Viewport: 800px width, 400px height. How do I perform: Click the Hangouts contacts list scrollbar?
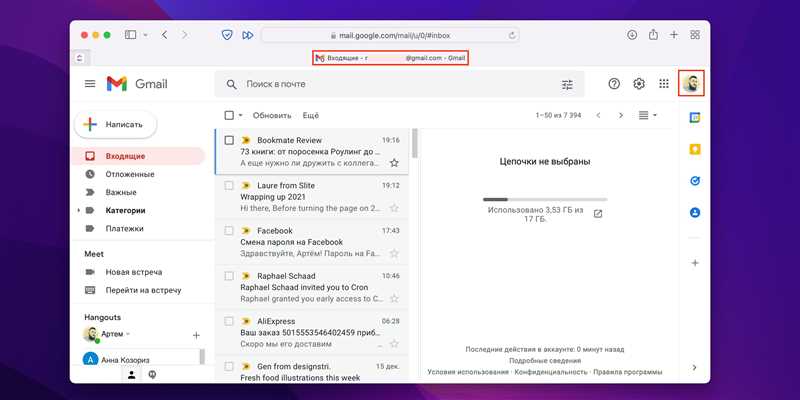coord(202,357)
